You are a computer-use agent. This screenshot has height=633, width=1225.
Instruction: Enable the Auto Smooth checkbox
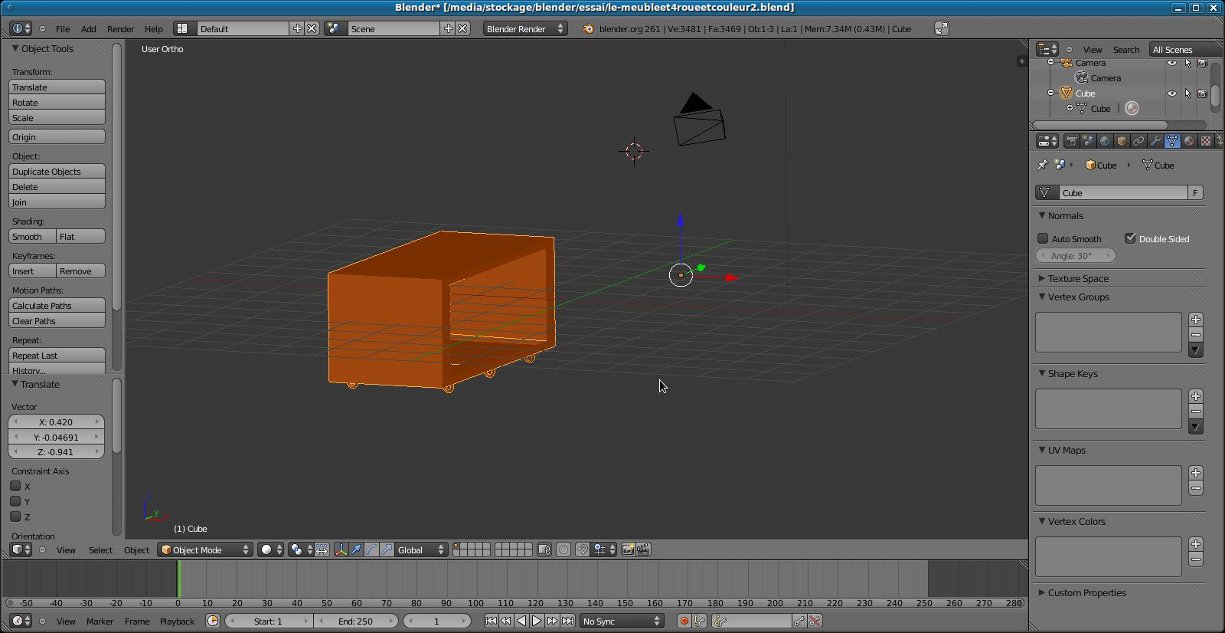click(1043, 239)
